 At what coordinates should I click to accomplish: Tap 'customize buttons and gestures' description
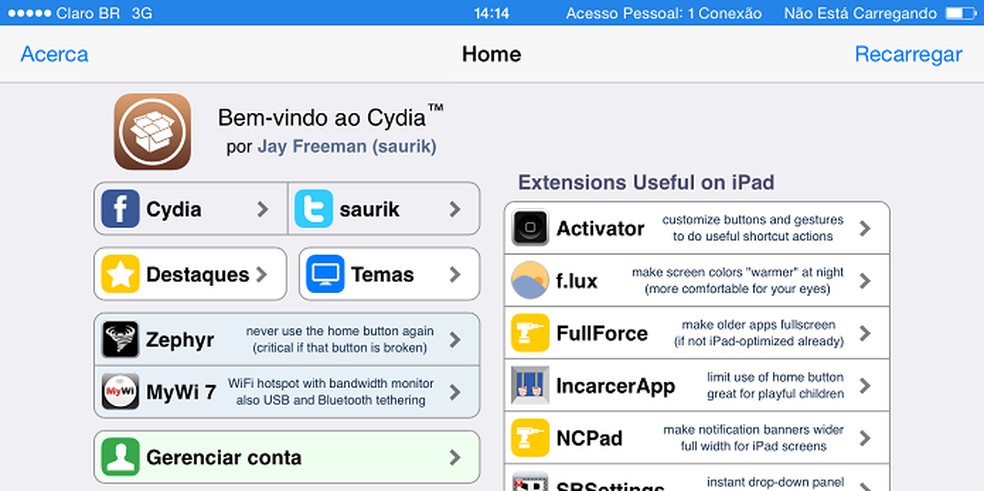coord(753,220)
